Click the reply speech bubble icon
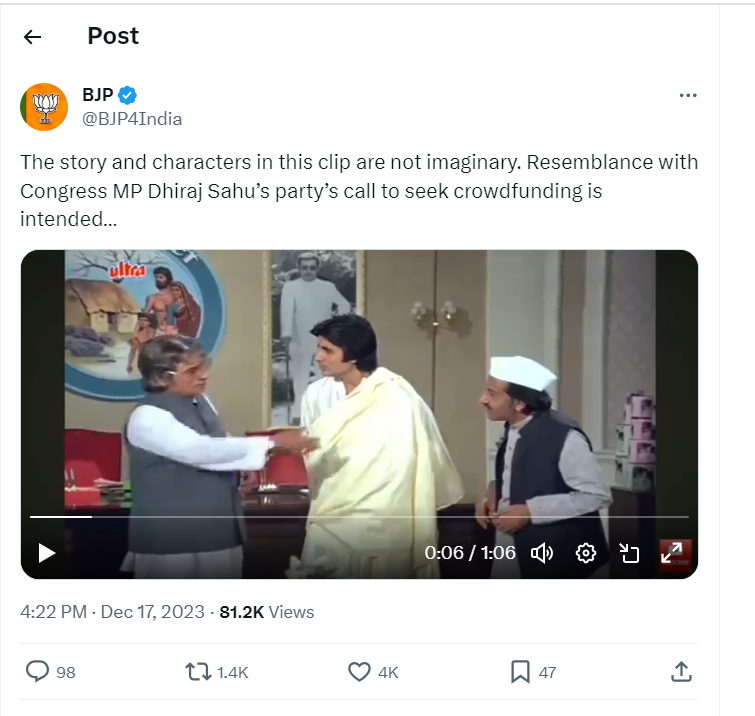The height and width of the screenshot is (716, 755). tap(37, 672)
